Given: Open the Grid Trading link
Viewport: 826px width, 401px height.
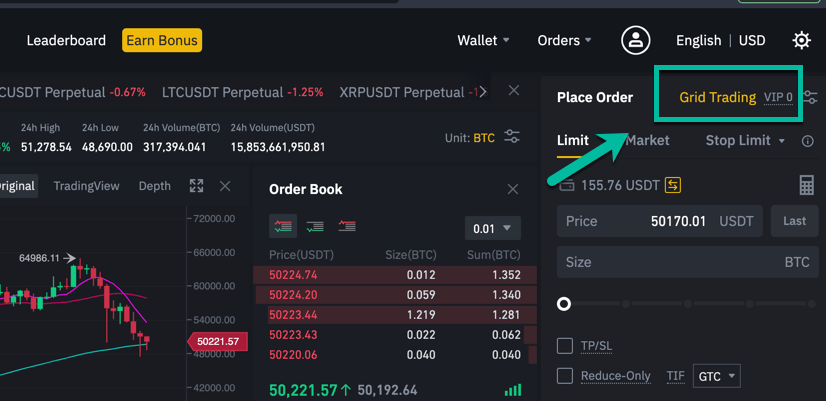Looking at the screenshot, I should [x=717, y=98].
